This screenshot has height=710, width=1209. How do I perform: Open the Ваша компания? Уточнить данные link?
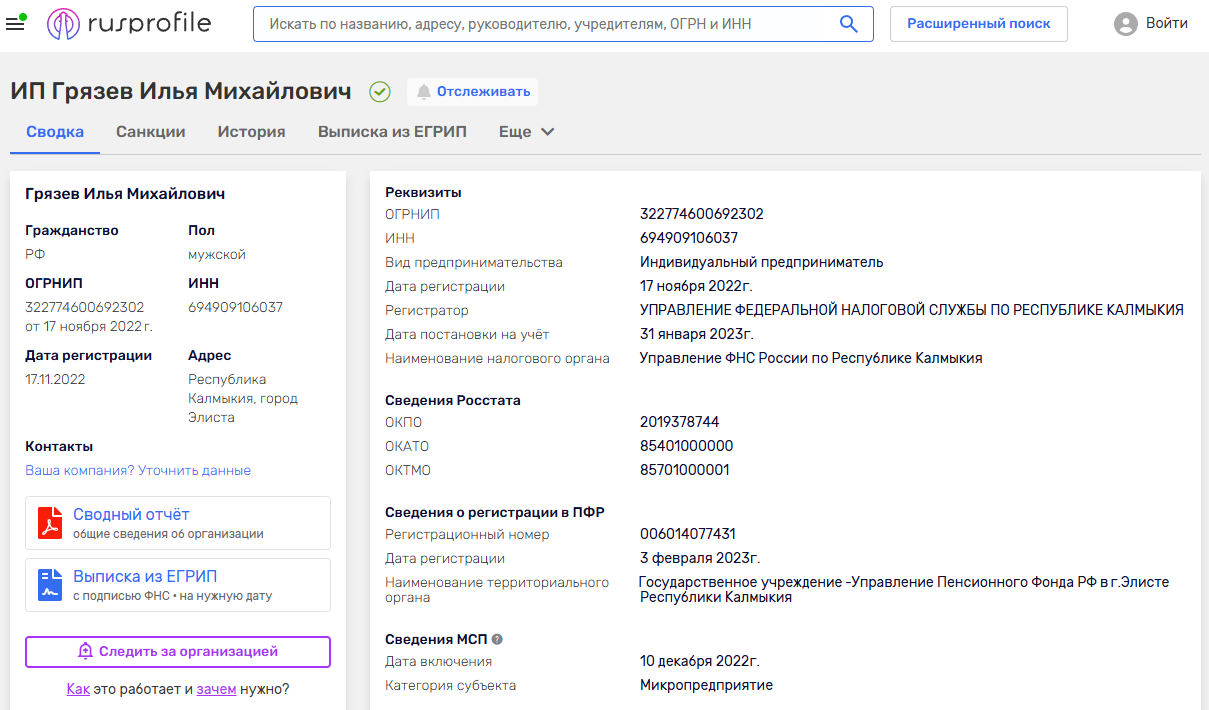tap(138, 470)
